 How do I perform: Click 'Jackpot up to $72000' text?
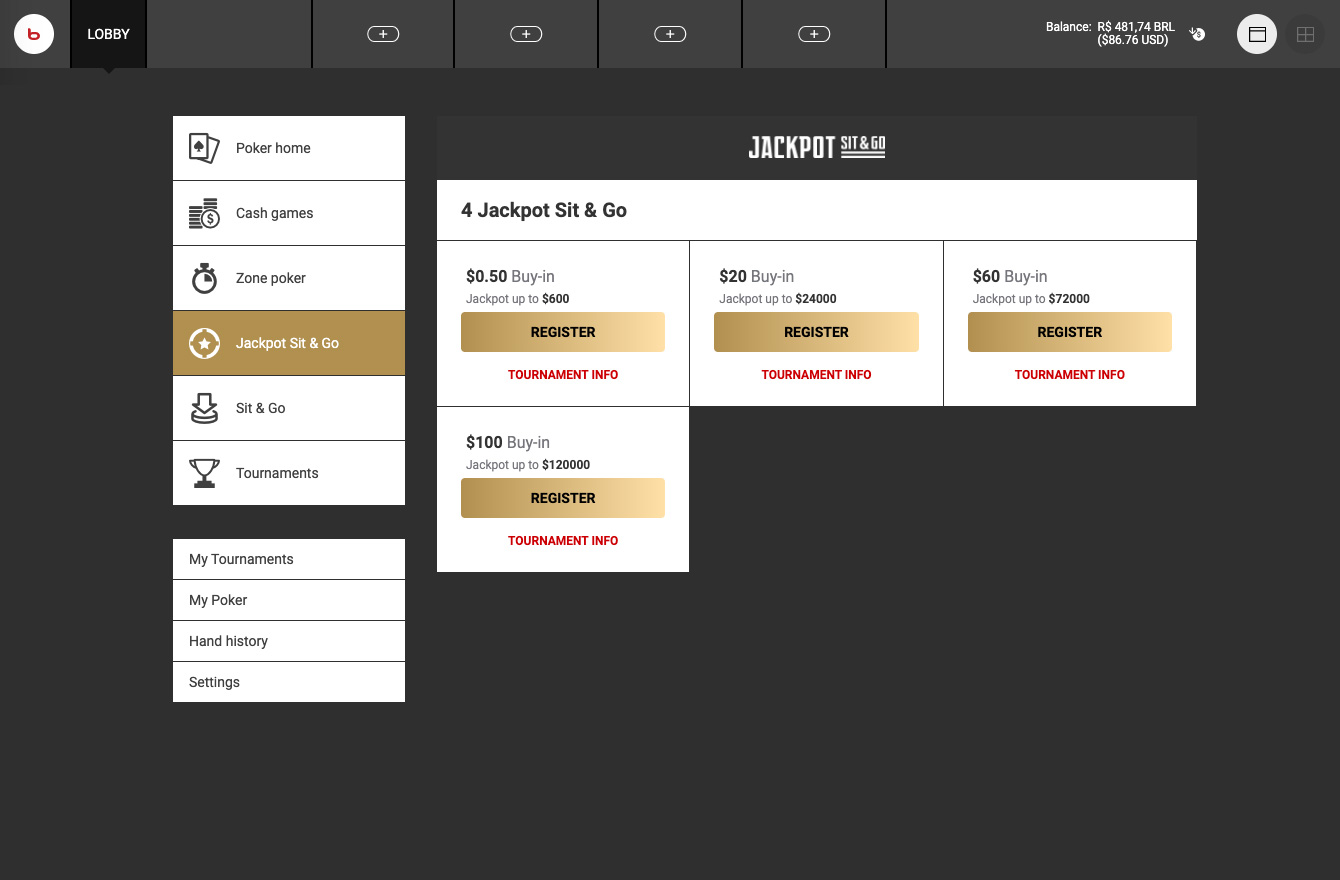coord(1031,299)
